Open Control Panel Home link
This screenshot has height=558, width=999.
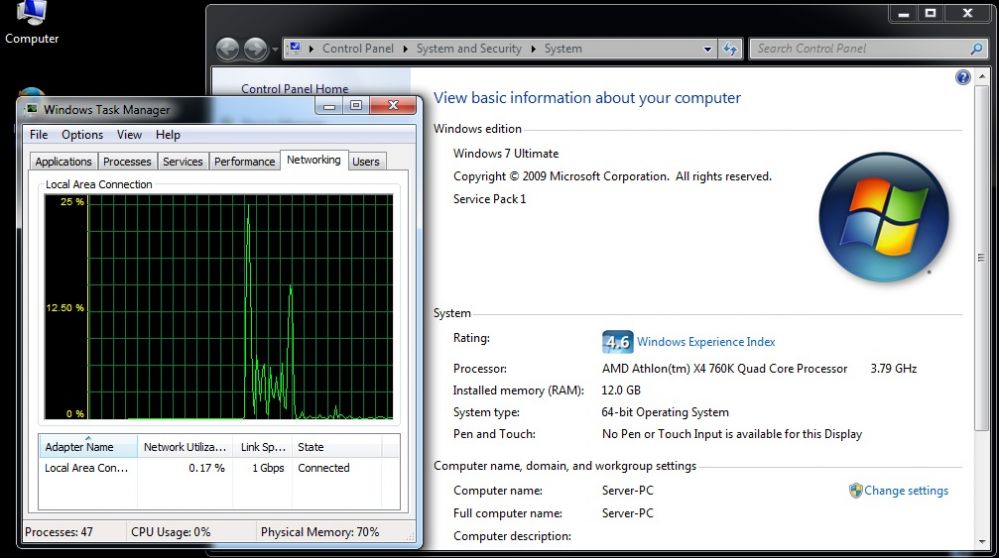(x=294, y=89)
